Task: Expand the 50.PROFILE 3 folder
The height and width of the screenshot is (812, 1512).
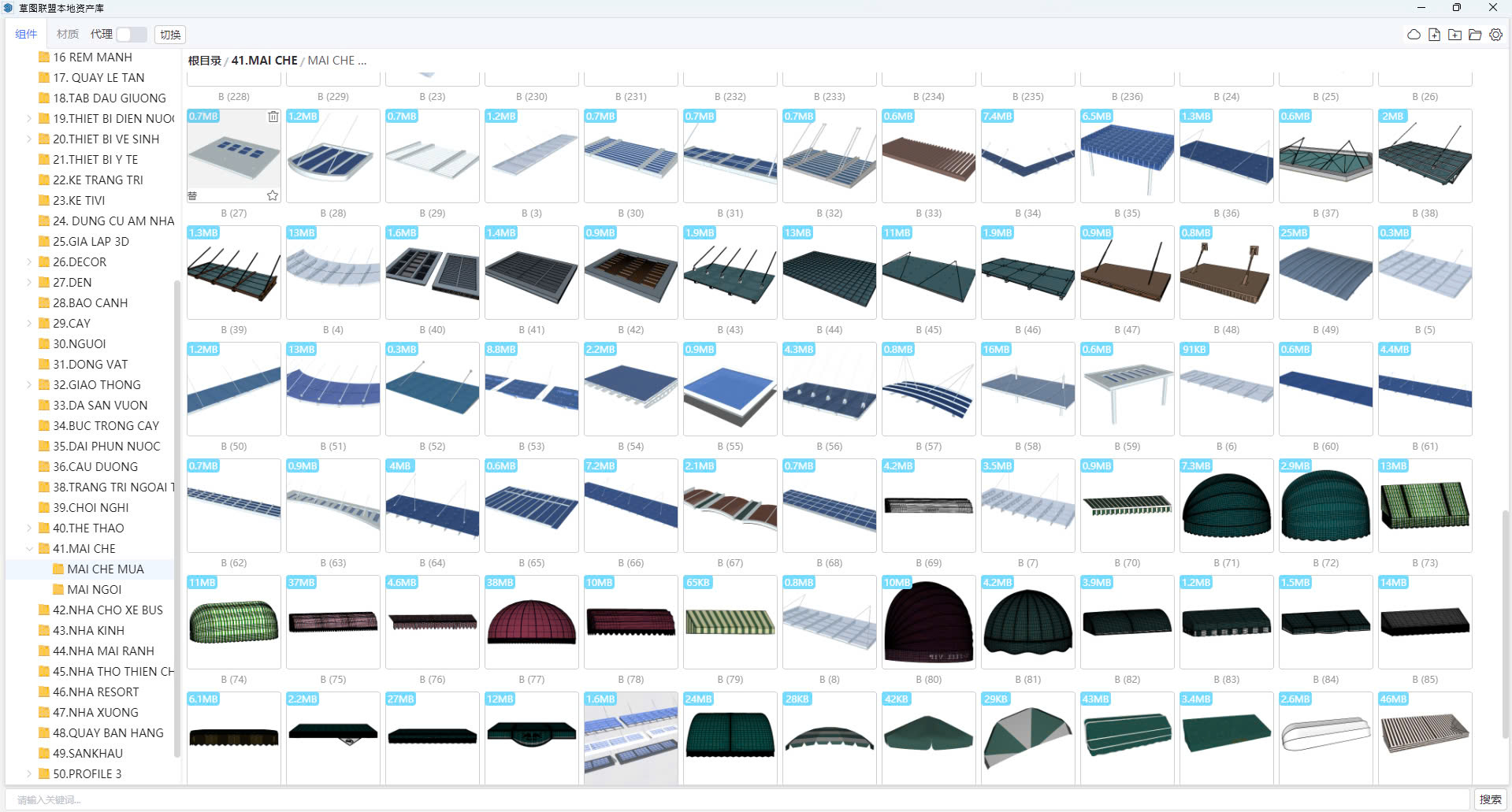Action: tap(29, 774)
